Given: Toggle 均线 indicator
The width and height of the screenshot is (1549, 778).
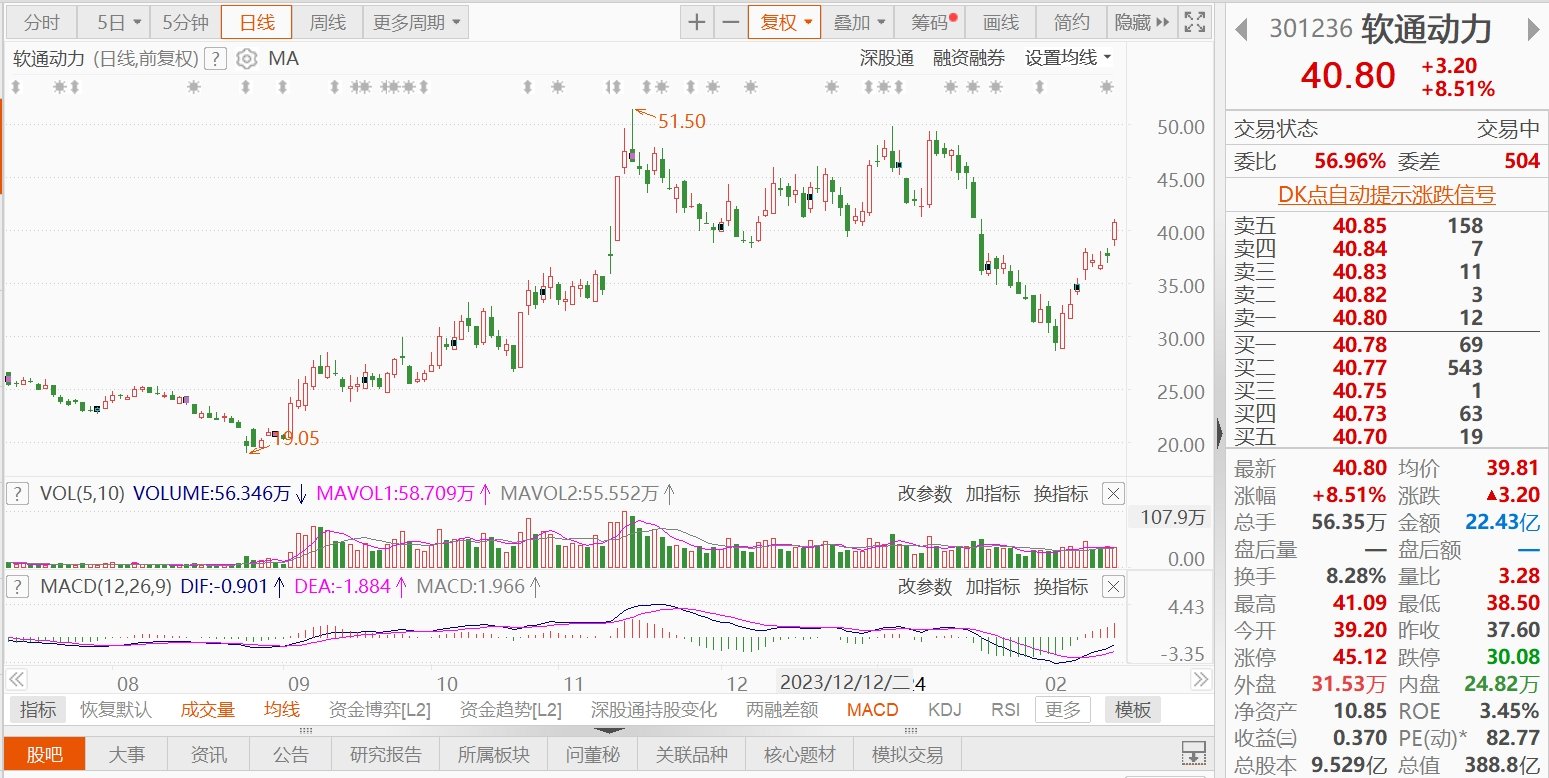Looking at the screenshot, I should click(282, 710).
